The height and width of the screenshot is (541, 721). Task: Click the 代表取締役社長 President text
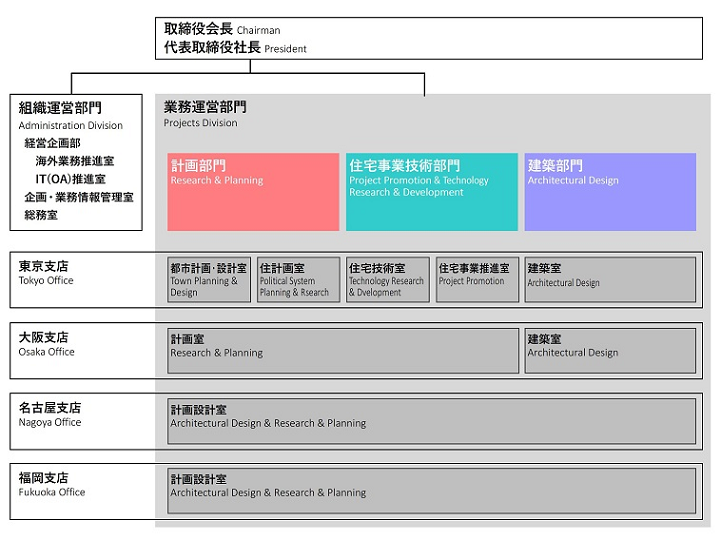click(235, 47)
